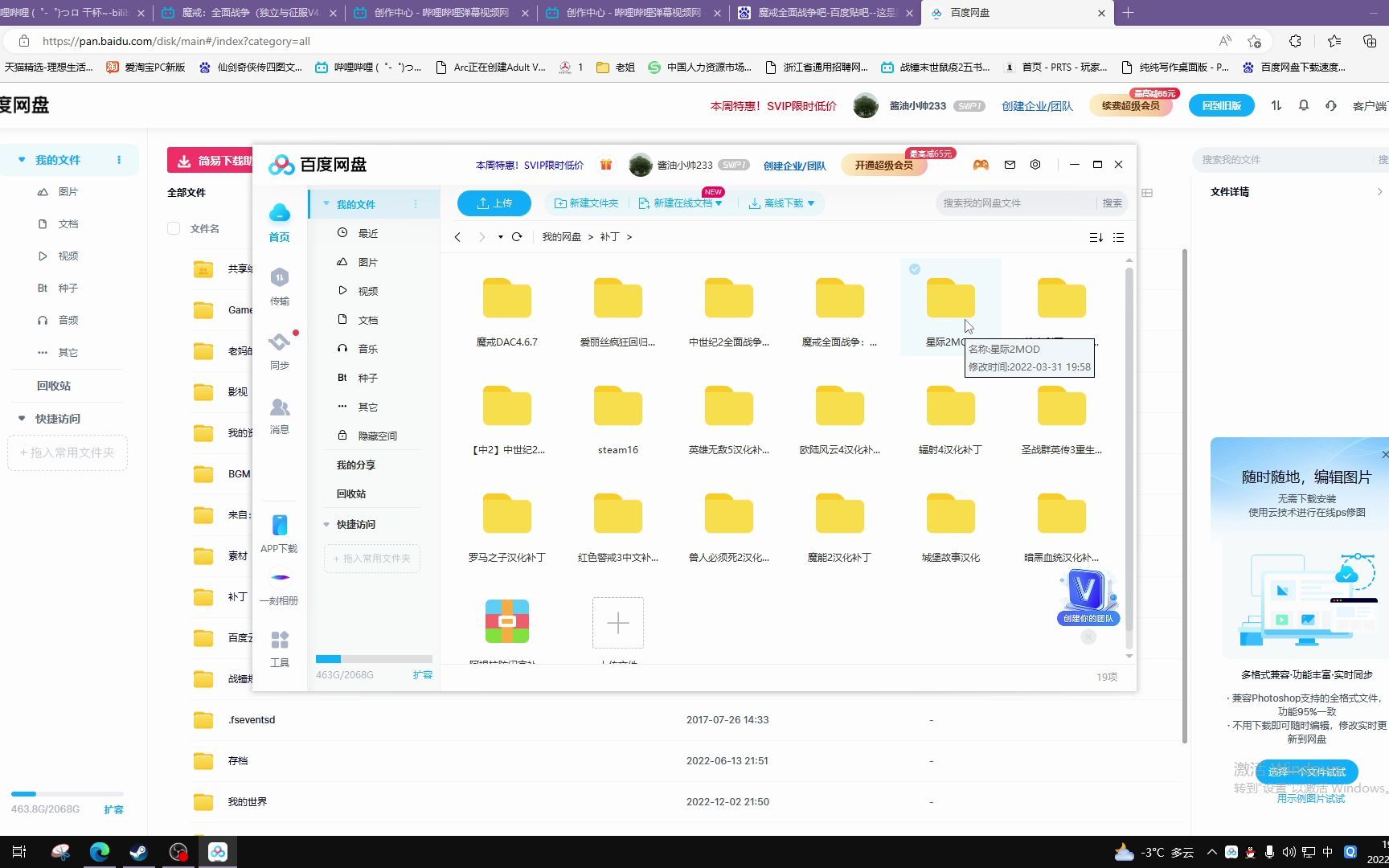Viewport: 1389px width, 868px height.
Task: Collapse 我的文件 in the web page sidebar
Action: coord(22,159)
